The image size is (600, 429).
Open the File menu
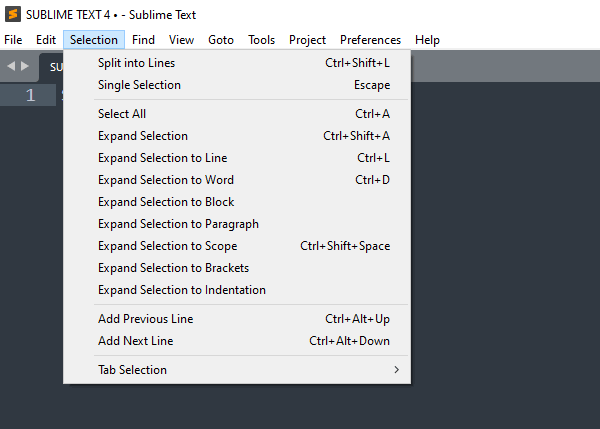click(x=13, y=40)
